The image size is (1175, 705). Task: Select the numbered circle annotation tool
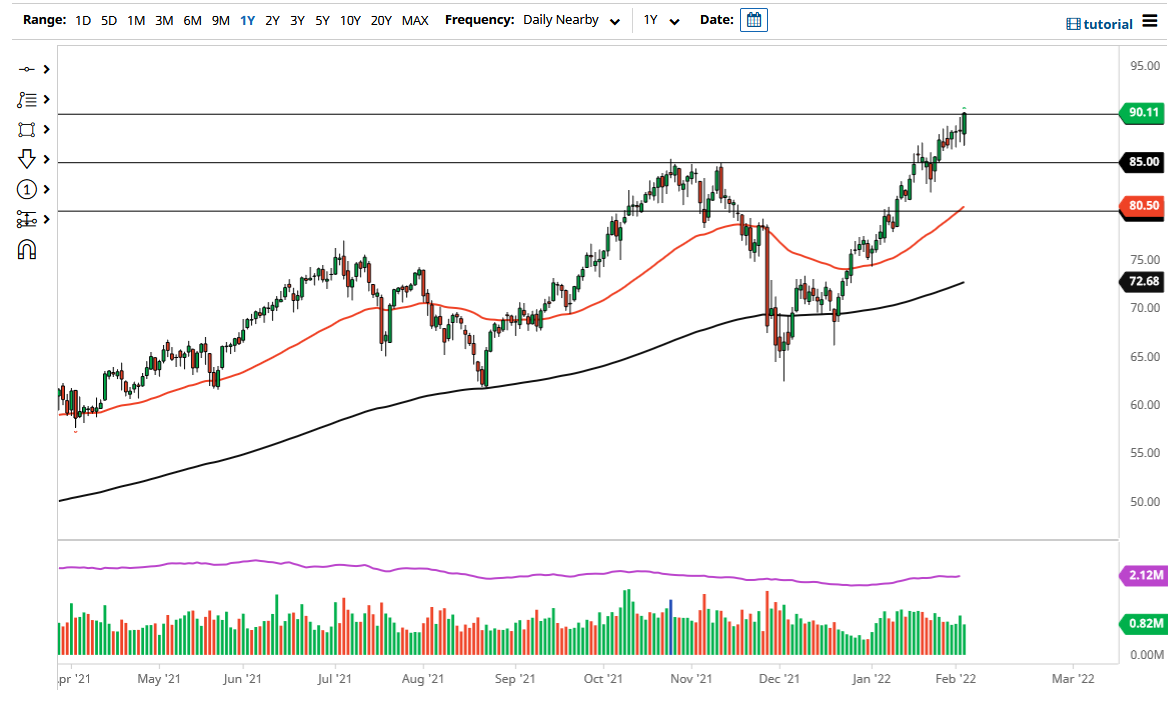(x=26, y=190)
